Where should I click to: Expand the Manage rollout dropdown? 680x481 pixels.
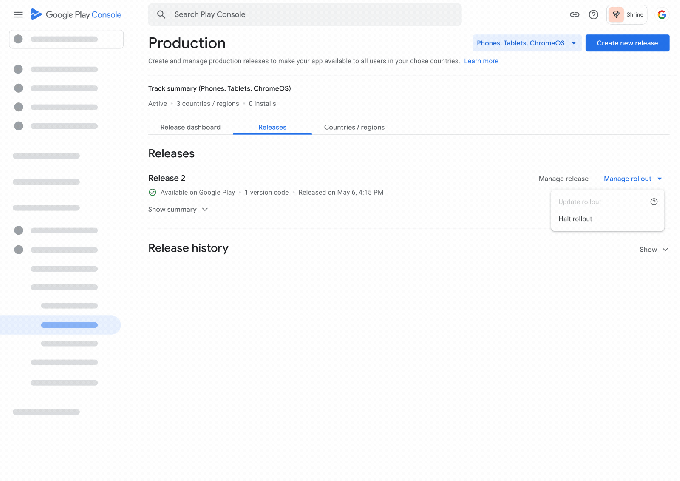click(632, 178)
